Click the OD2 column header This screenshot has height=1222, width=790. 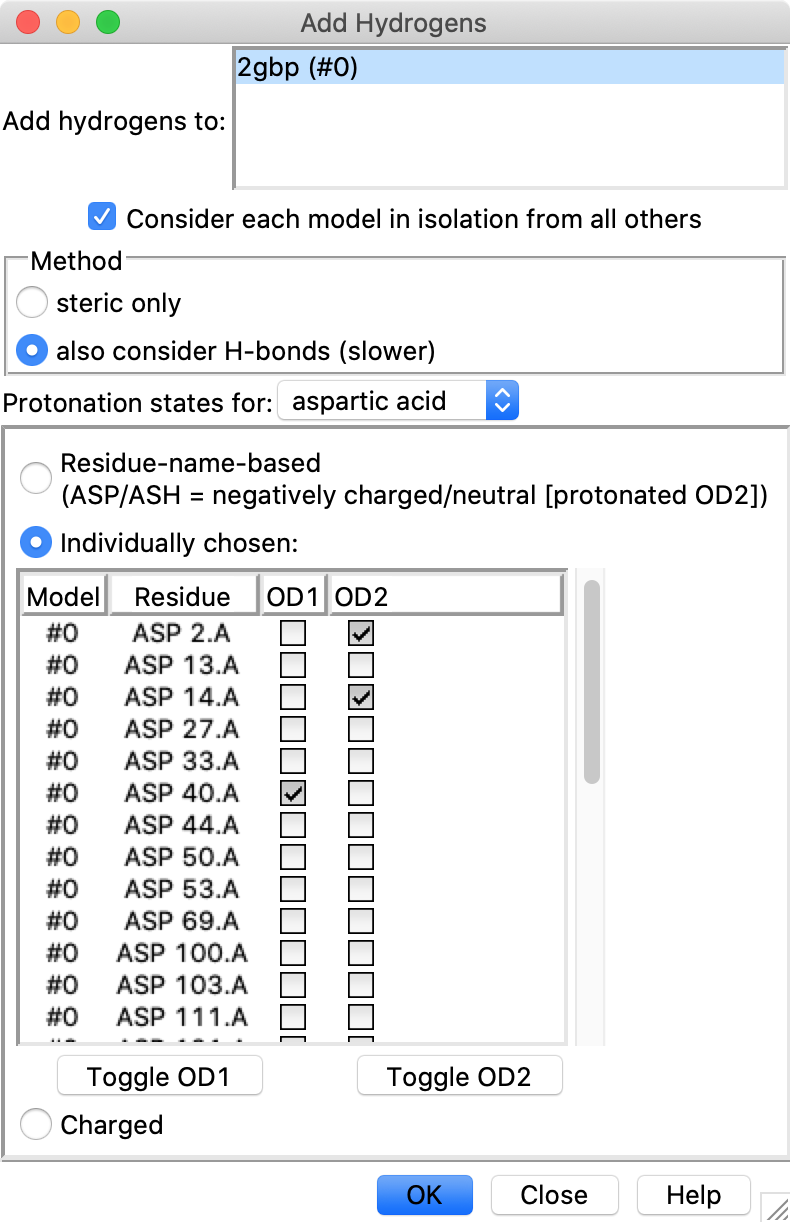click(x=446, y=597)
